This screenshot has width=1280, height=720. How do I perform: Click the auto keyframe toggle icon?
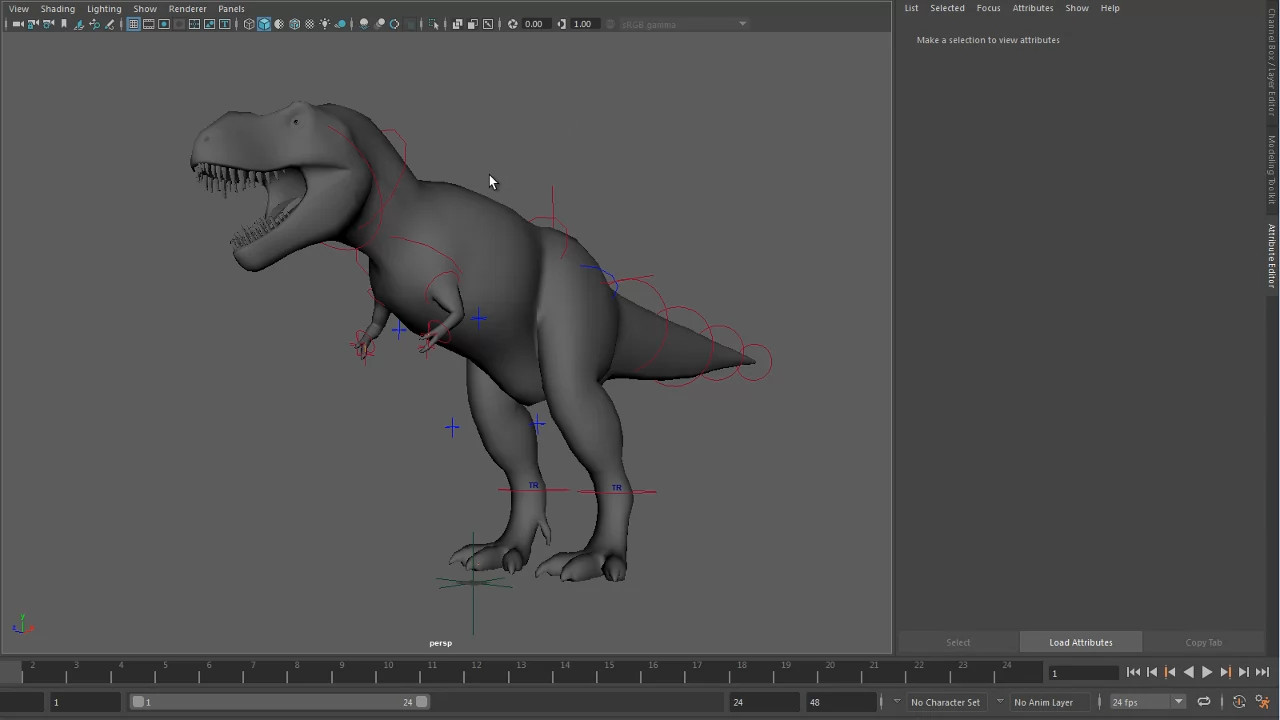(x=1239, y=702)
